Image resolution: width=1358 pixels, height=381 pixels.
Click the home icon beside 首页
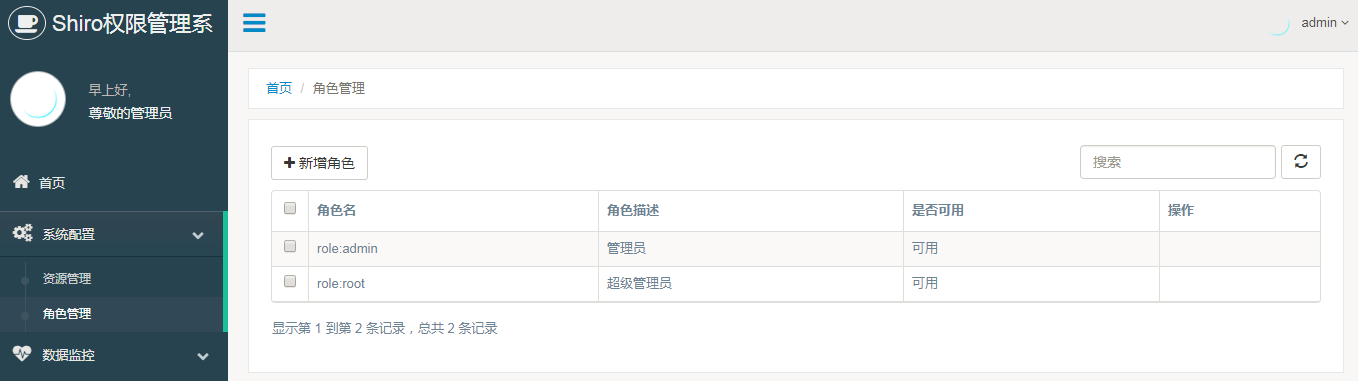[20, 182]
